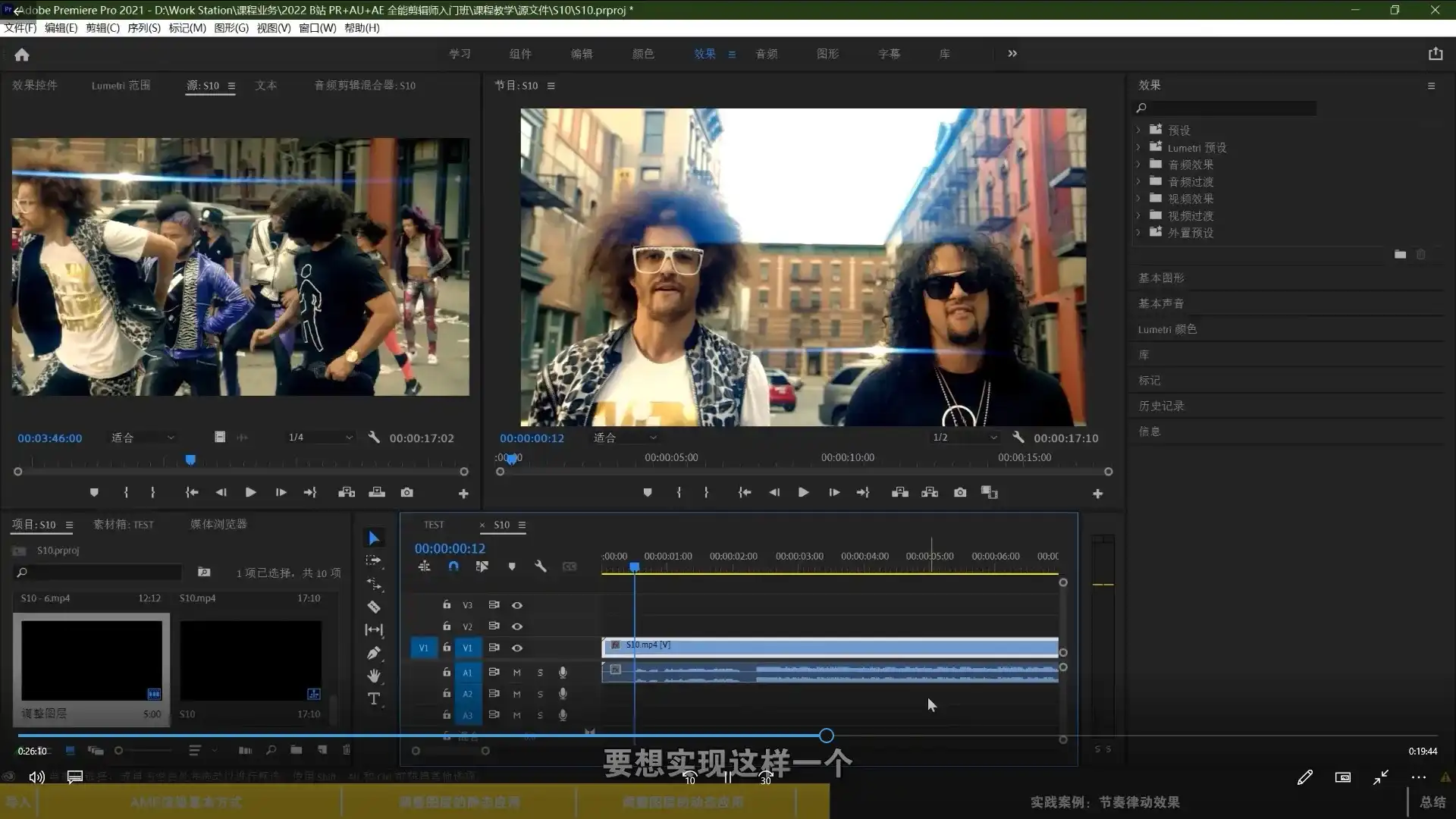The width and height of the screenshot is (1456, 819).
Task: Click the video player progress slider handle
Action: pyautogui.click(x=827, y=736)
